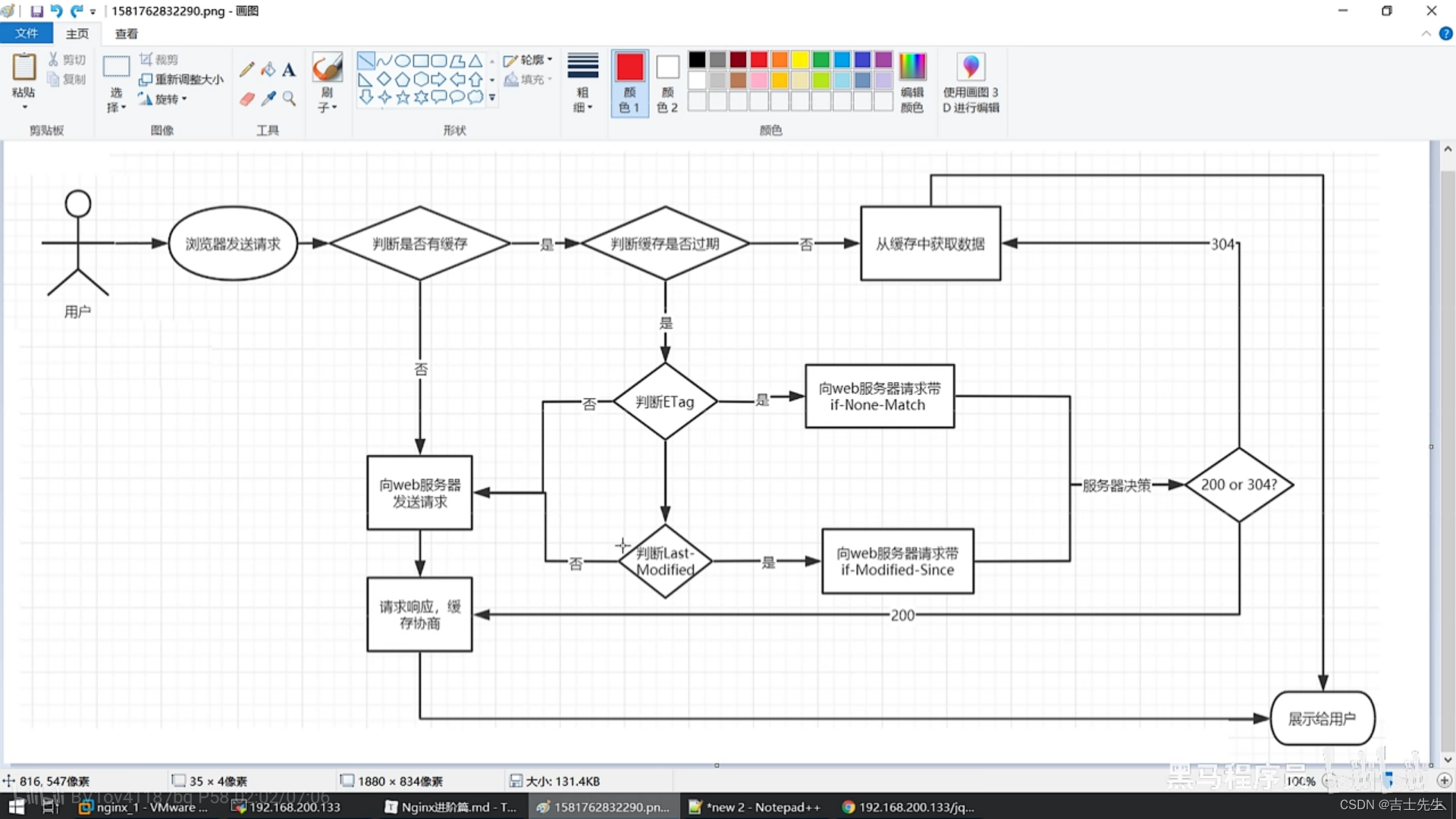Select the Eraser tool
Screen dimensions: 1456x819
coord(246,99)
